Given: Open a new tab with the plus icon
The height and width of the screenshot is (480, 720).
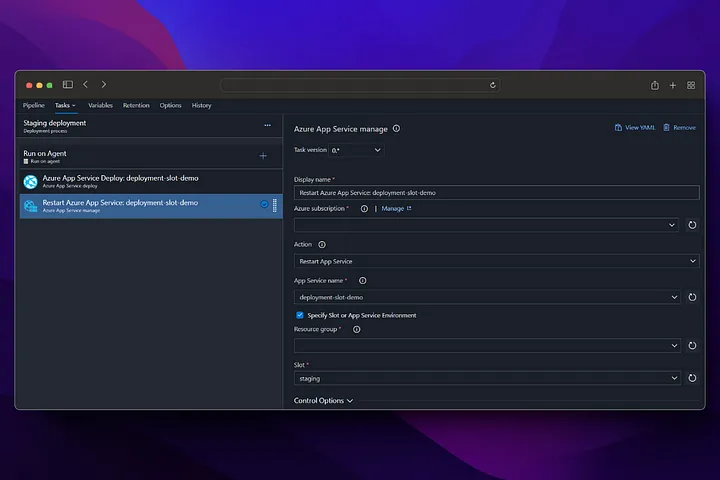Looking at the screenshot, I should [673, 85].
